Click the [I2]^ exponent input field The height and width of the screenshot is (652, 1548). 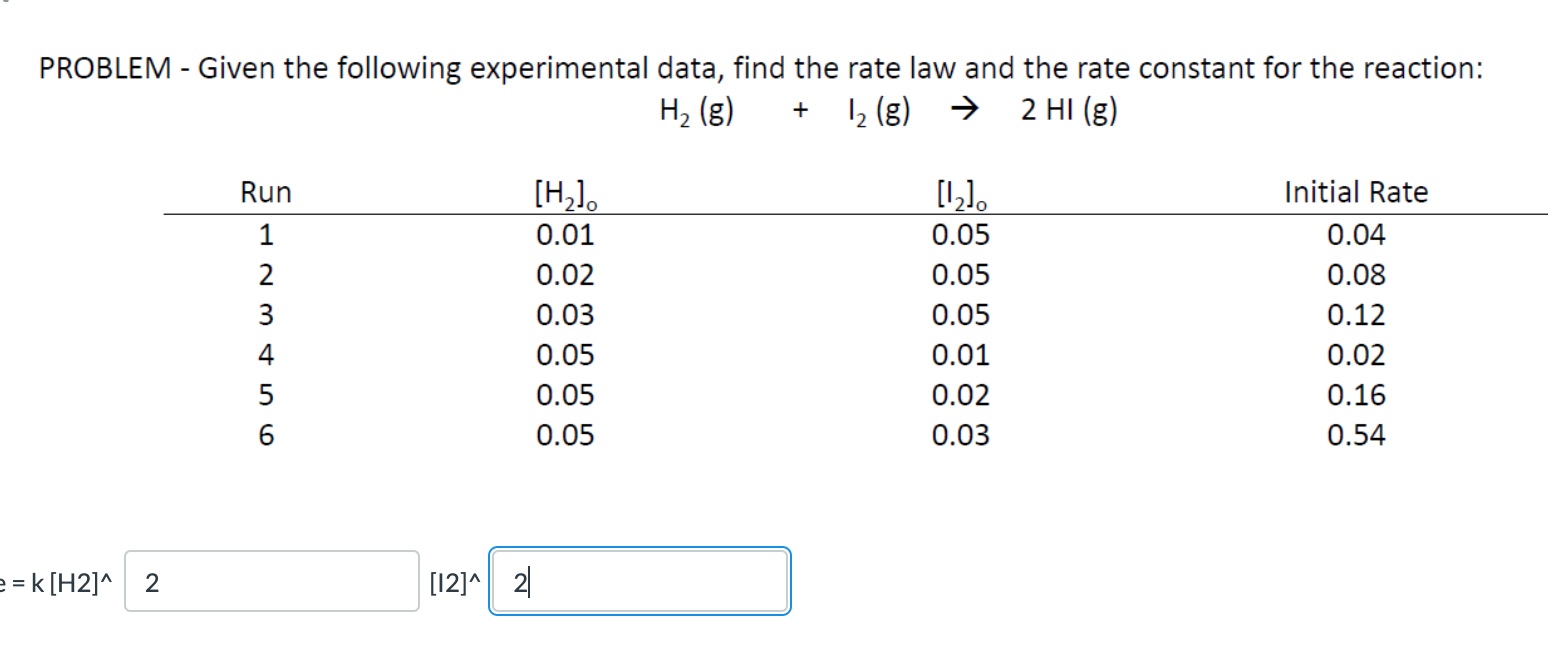[639, 581]
